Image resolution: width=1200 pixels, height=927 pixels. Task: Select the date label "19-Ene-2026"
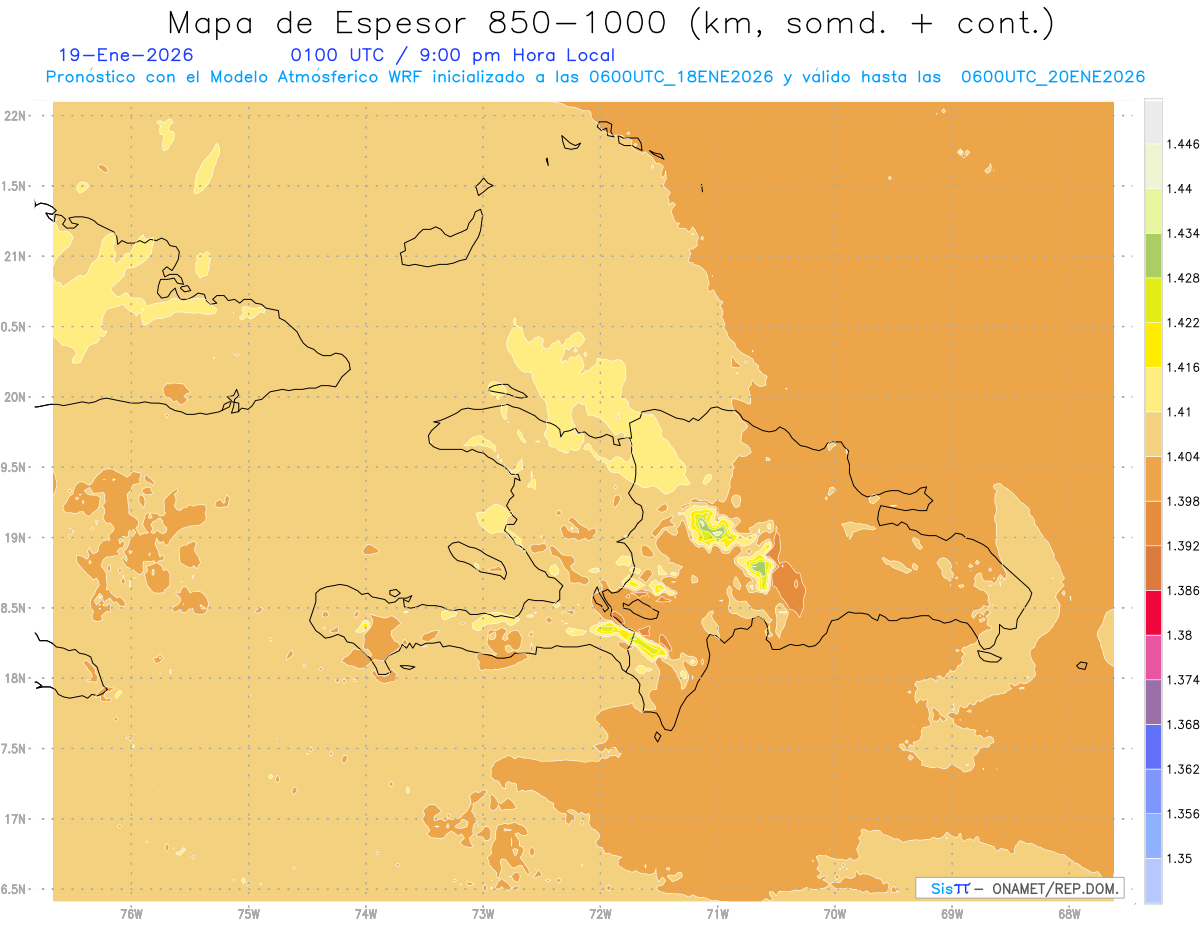pyautogui.click(x=126, y=55)
